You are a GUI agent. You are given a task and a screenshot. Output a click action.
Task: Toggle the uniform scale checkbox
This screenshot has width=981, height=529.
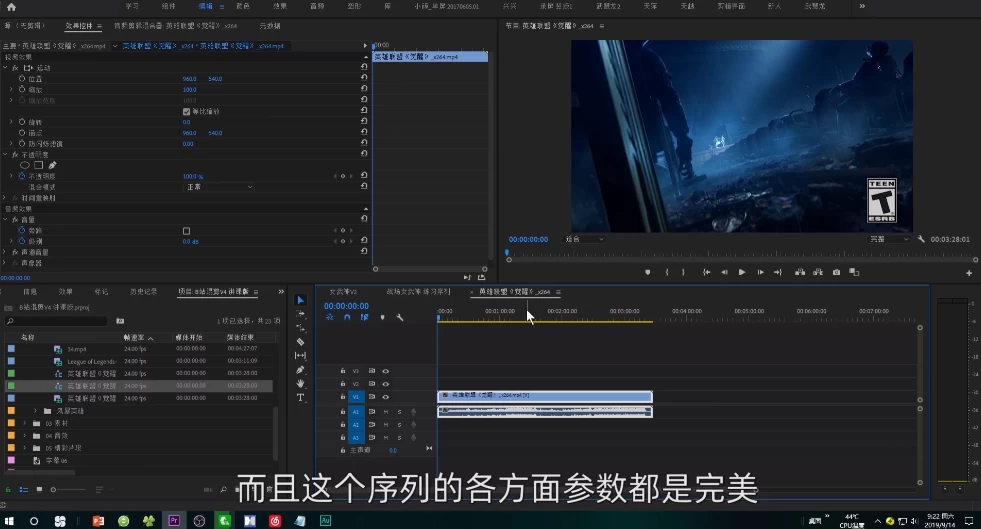click(x=186, y=111)
